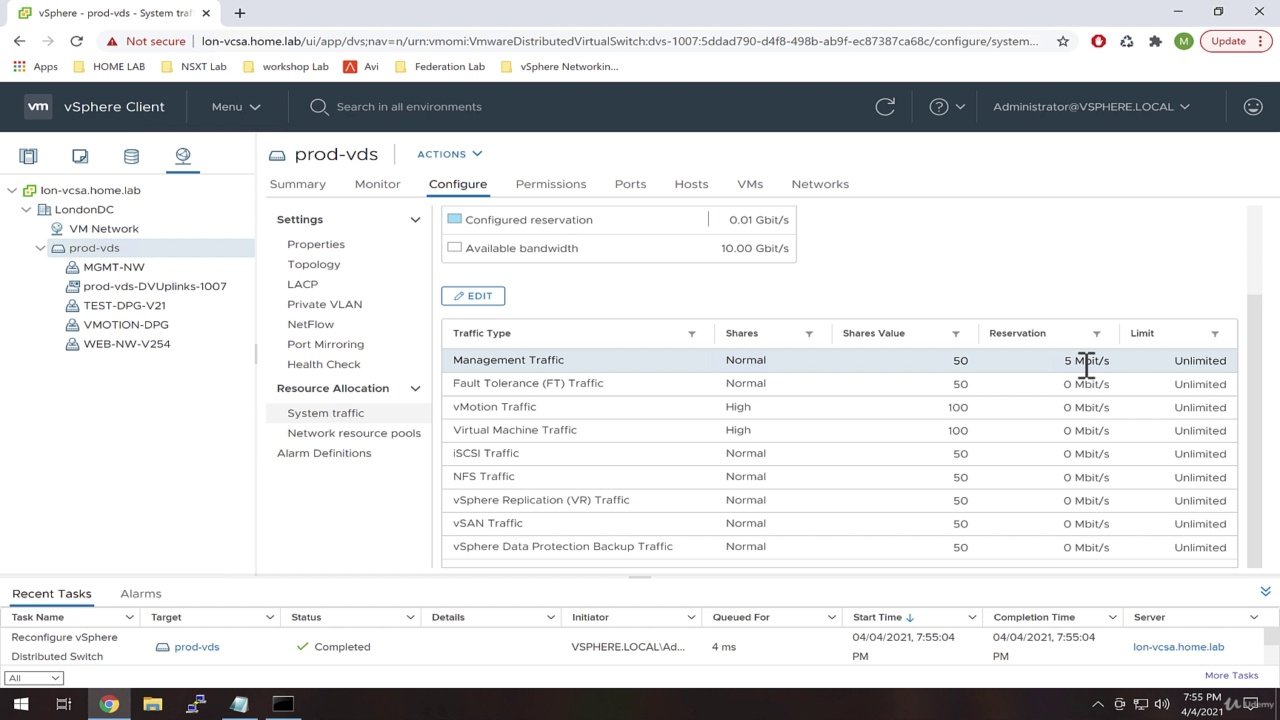Switch to the Summary tab
Image resolution: width=1280 pixels, height=720 pixels.
click(297, 184)
